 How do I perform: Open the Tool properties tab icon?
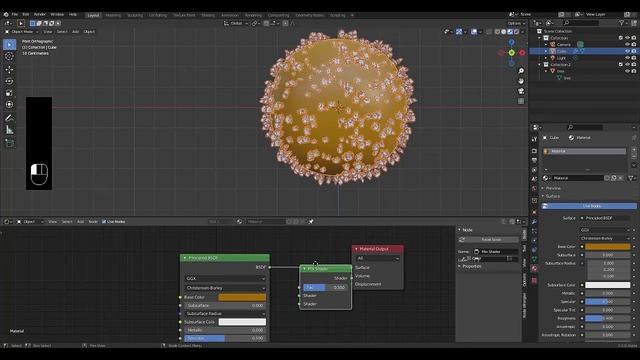coord(534,139)
